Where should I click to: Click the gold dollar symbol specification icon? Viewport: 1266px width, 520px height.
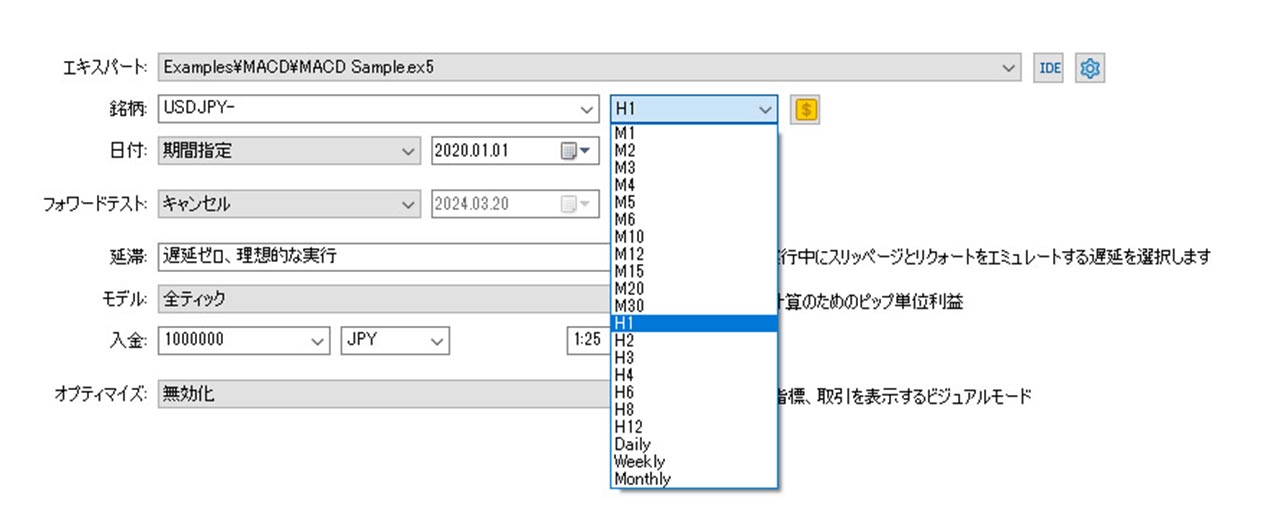pyautogui.click(x=805, y=109)
